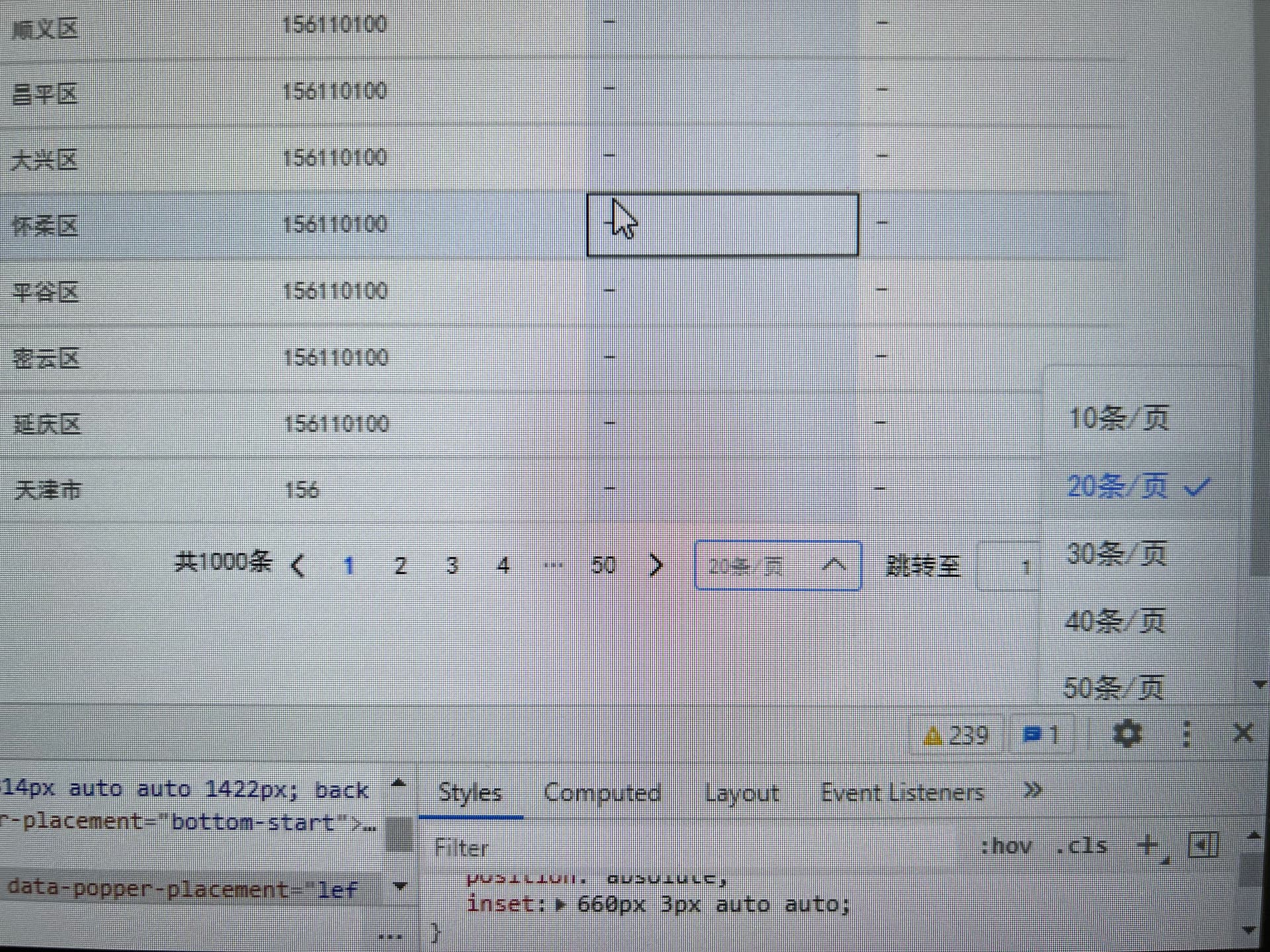Toggle .cls element classes panel
The image size is (1270, 952).
[x=1081, y=846]
